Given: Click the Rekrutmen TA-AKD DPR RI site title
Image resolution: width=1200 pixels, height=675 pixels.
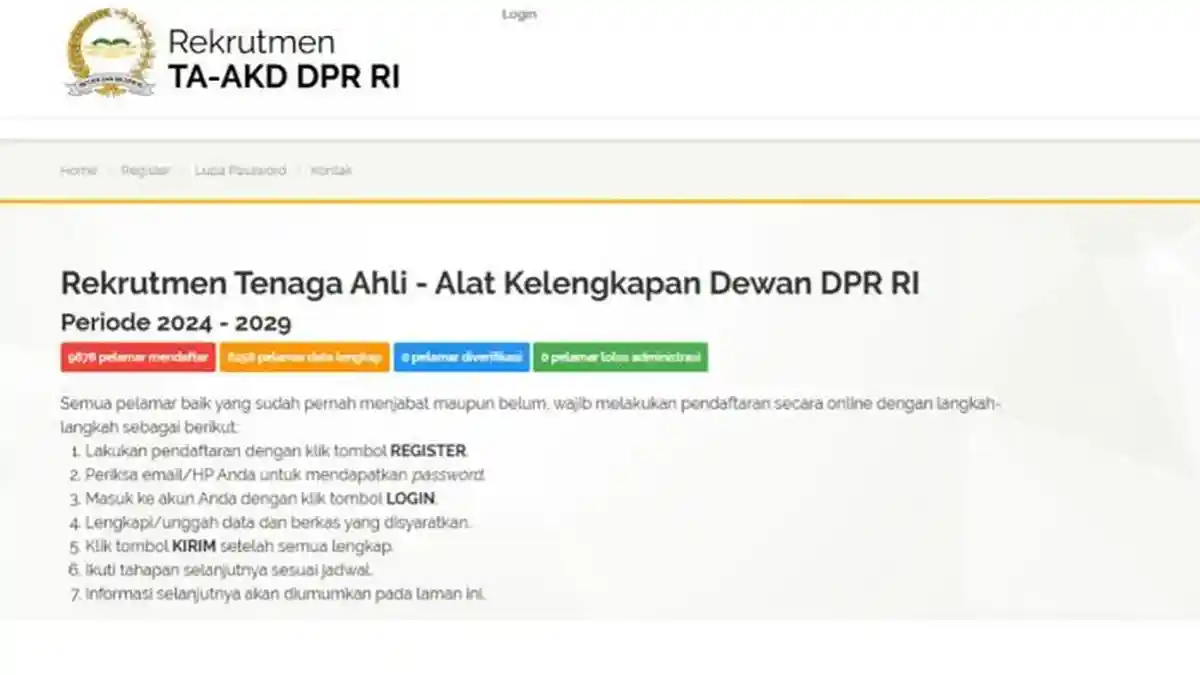Looking at the screenshot, I should 284,59.
